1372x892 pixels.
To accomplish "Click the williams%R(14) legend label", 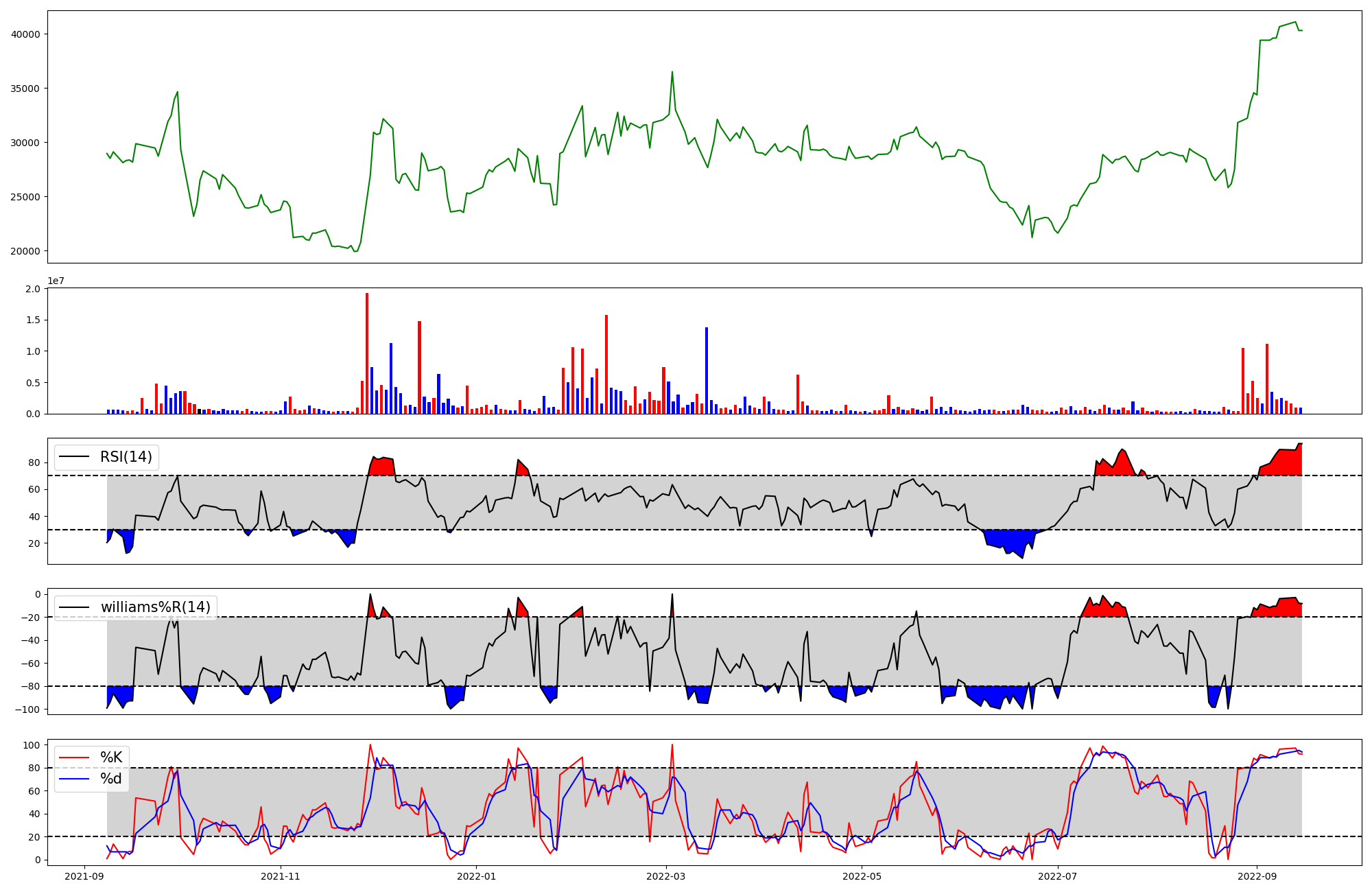I will (x=156, y=607).
